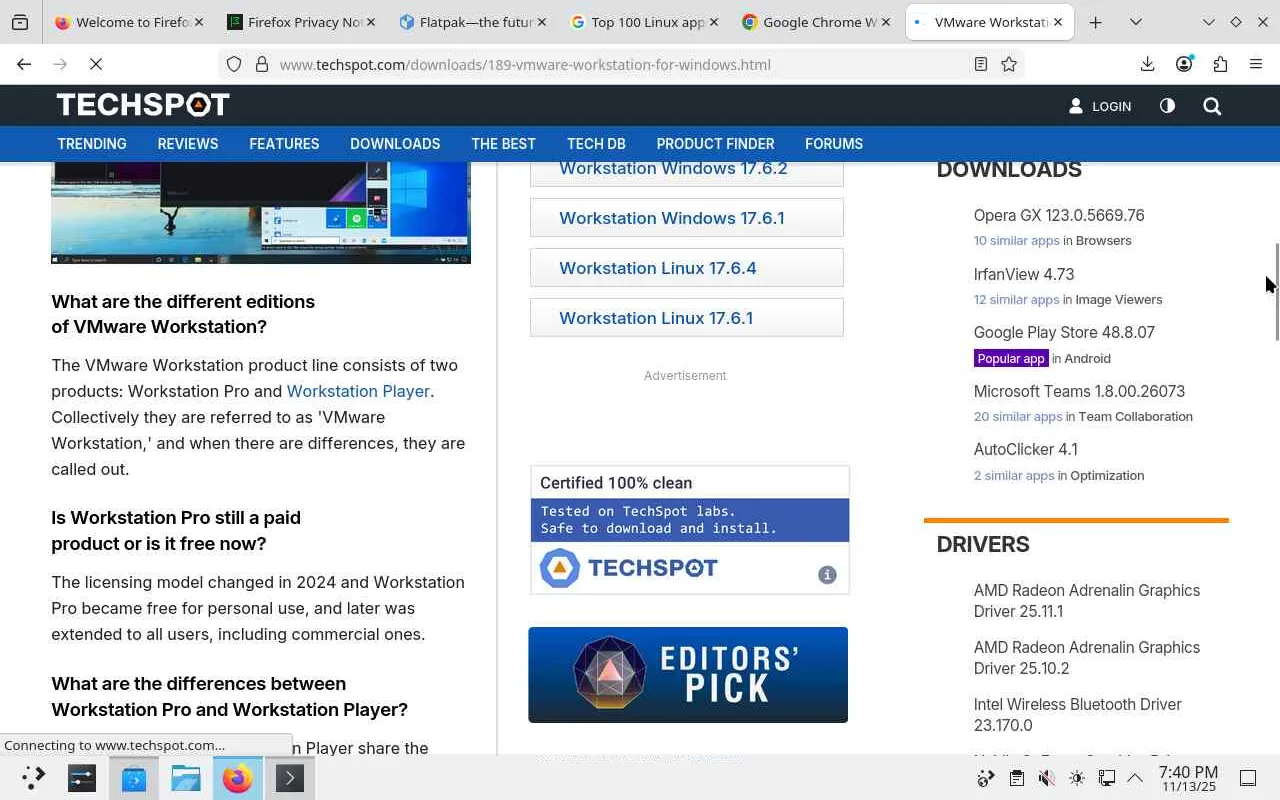The width and height of the screenshot is (1280, 800).
Task: Open the Firefox extensions panel
Action: (1220, 64)
